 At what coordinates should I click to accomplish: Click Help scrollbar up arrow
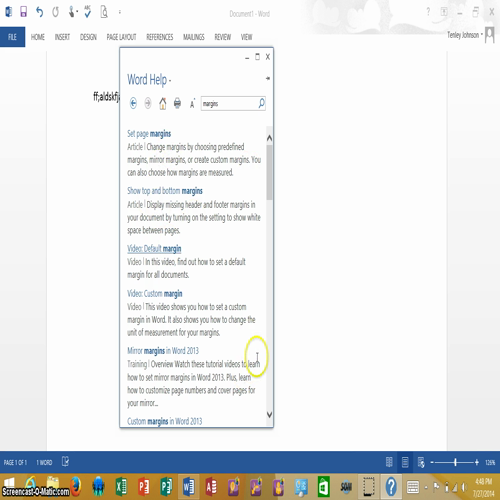[x=269, y=138]
